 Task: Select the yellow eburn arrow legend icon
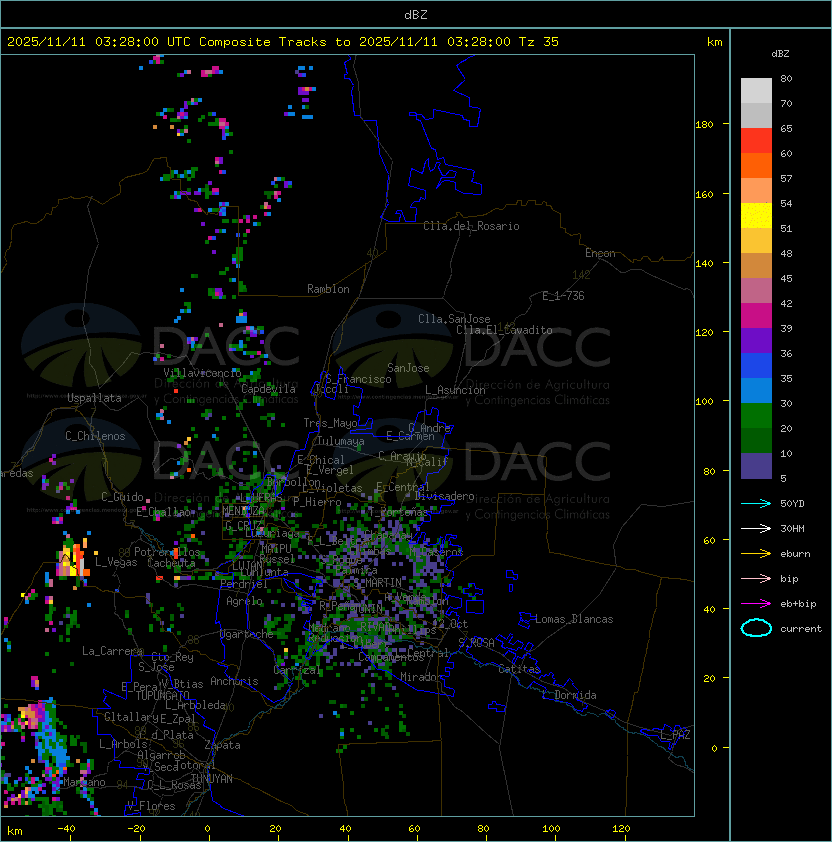point(756,554)
